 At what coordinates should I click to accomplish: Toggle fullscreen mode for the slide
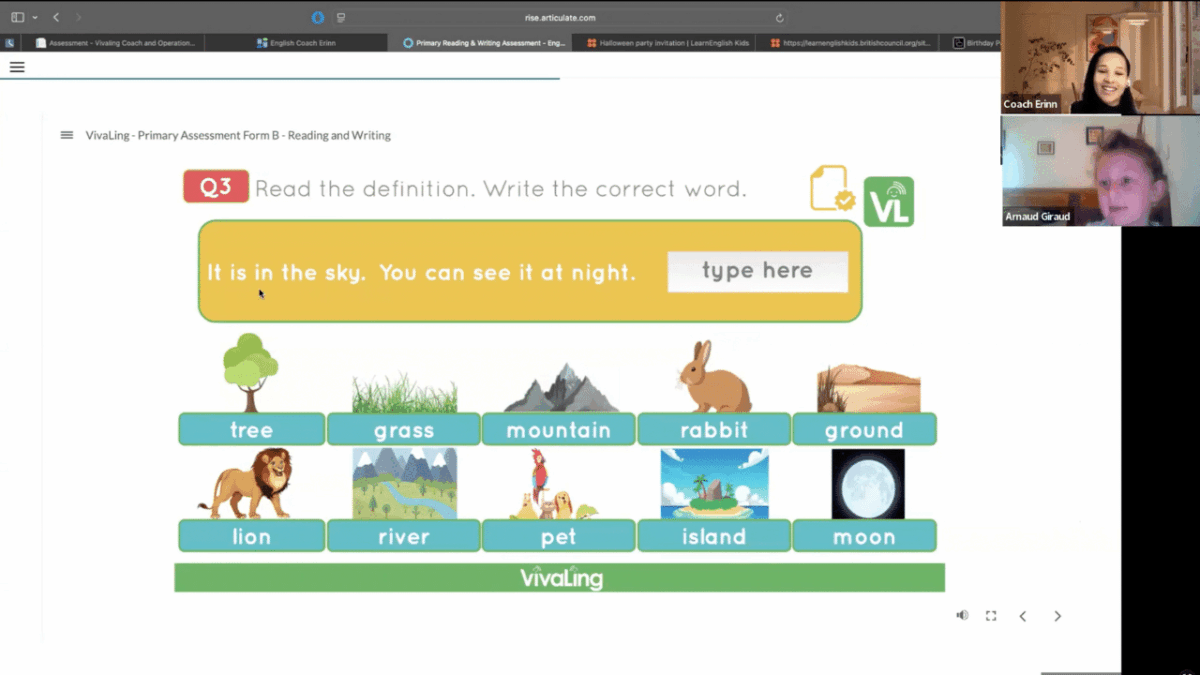pos(991,616)
